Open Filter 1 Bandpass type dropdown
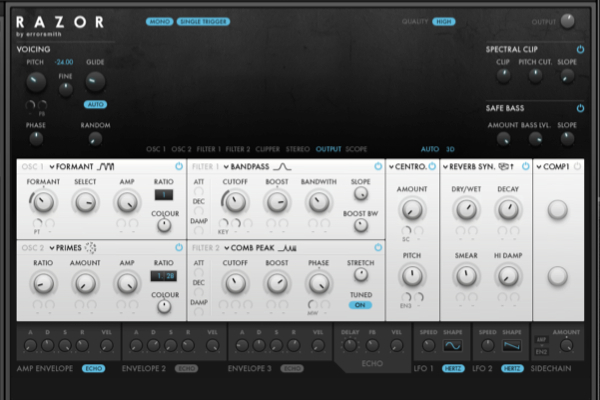The height and width of the screenshot is (400, 600). pos(246,167)
